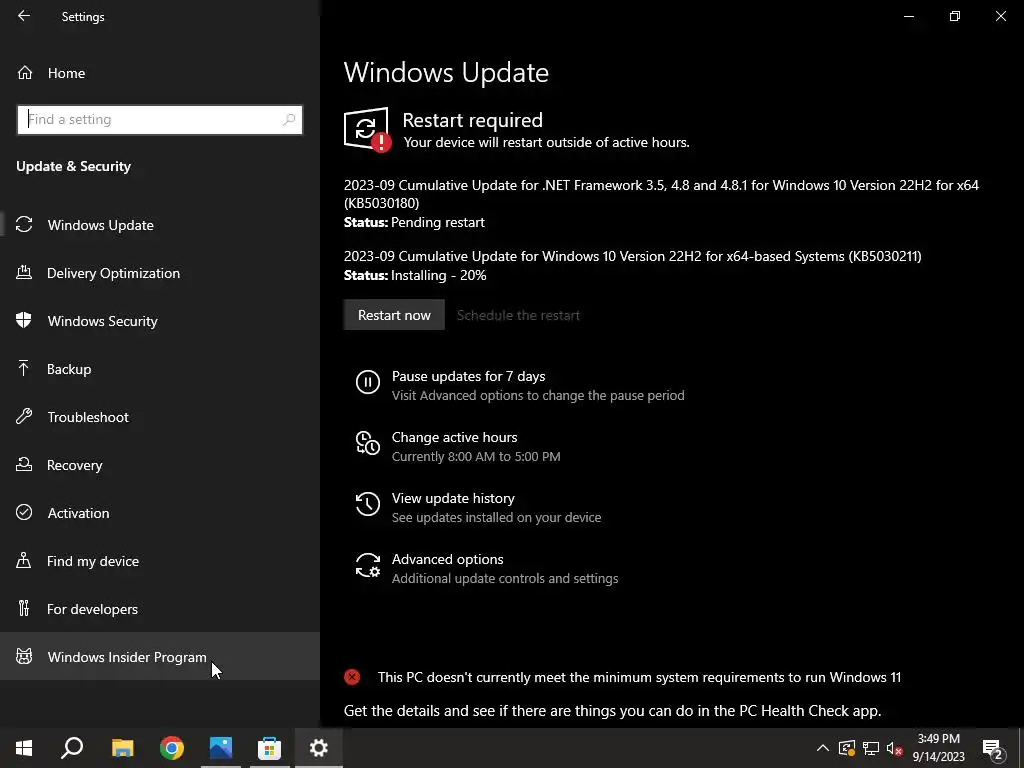Viewport: 1024px width, 768px height.
Task: Open taskbar Search
Action: point(72,748)
